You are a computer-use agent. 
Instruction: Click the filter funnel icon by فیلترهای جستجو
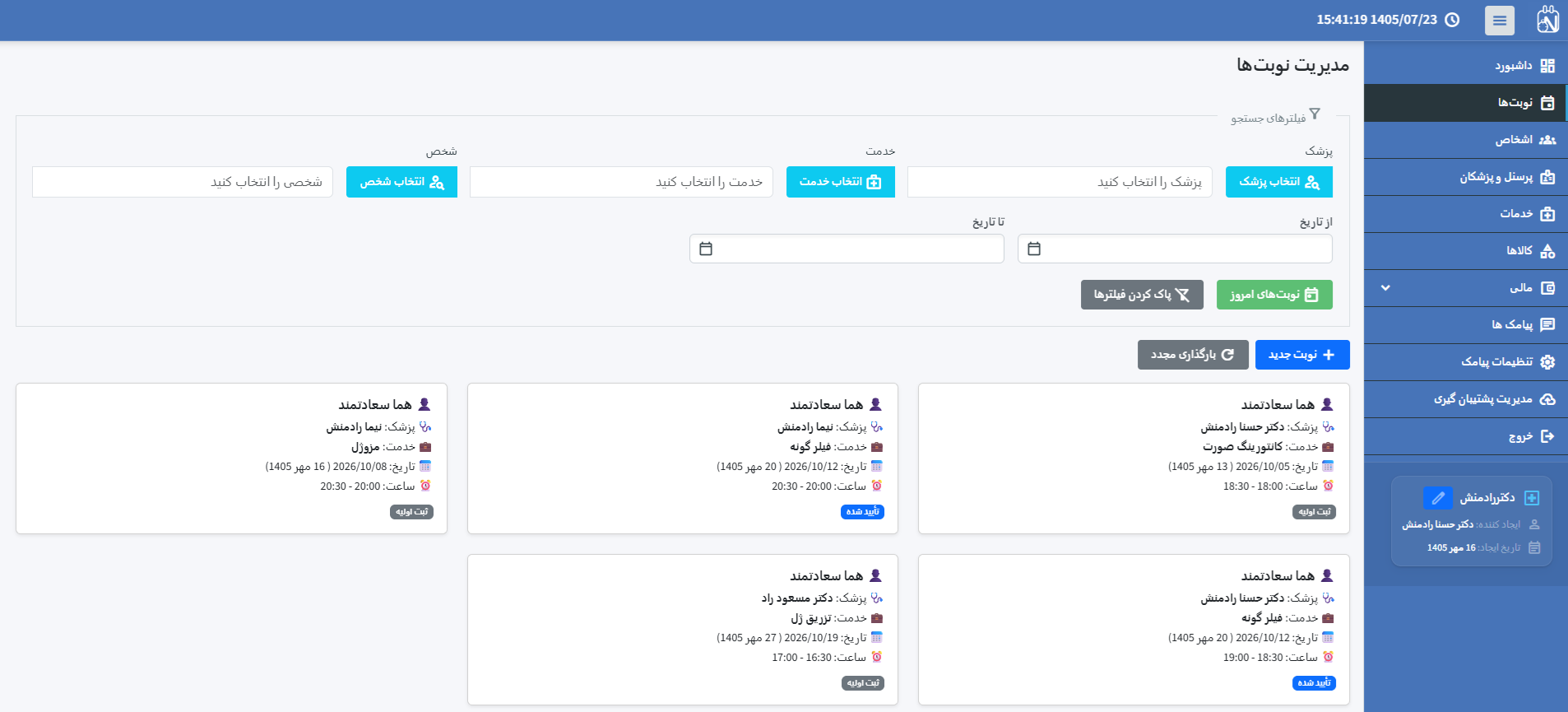tap(1315, 114)
